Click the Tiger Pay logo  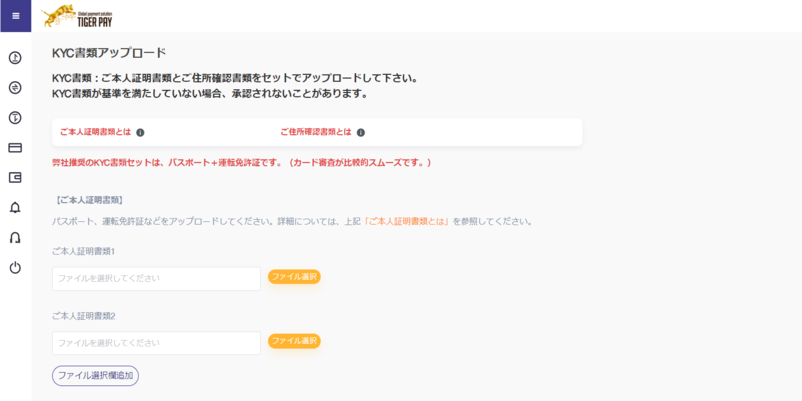[77, 16]
